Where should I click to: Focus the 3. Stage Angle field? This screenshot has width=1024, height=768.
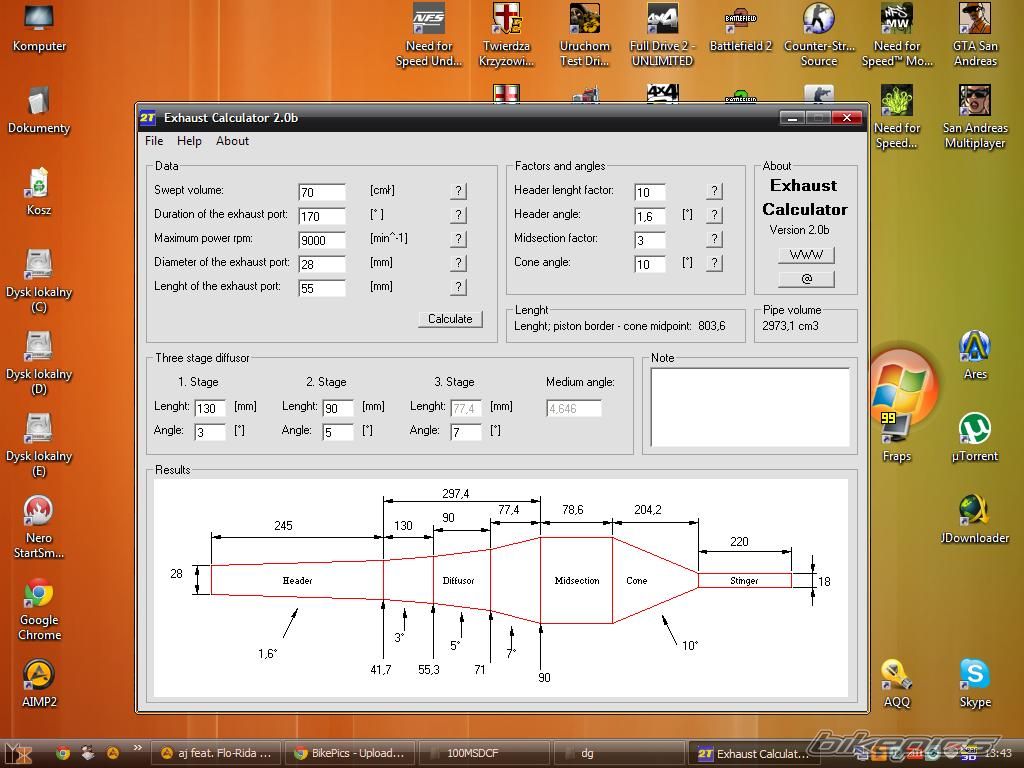(x=466, y=432)
